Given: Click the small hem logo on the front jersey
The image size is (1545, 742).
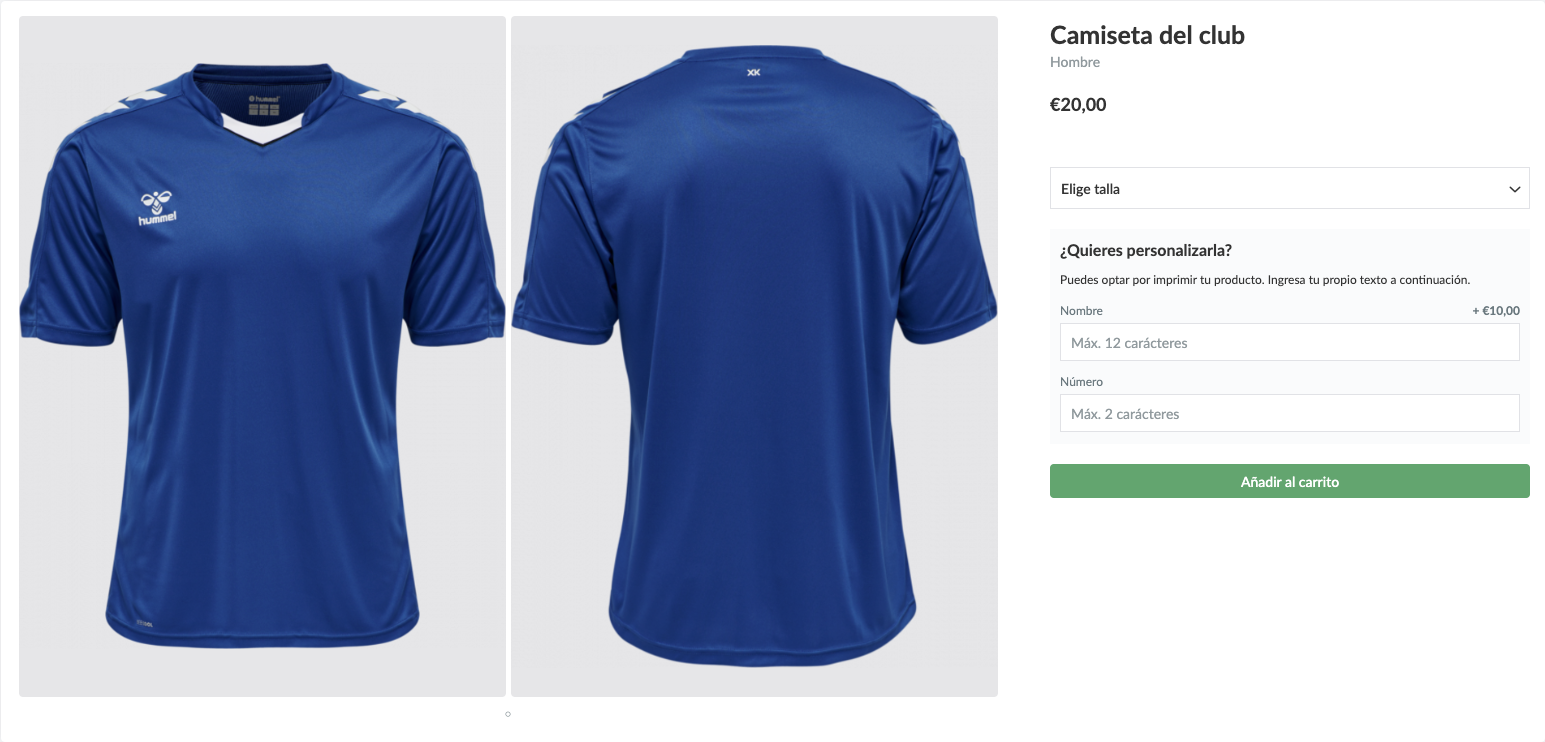Looking at the screenshot, I should click(144, 624).
